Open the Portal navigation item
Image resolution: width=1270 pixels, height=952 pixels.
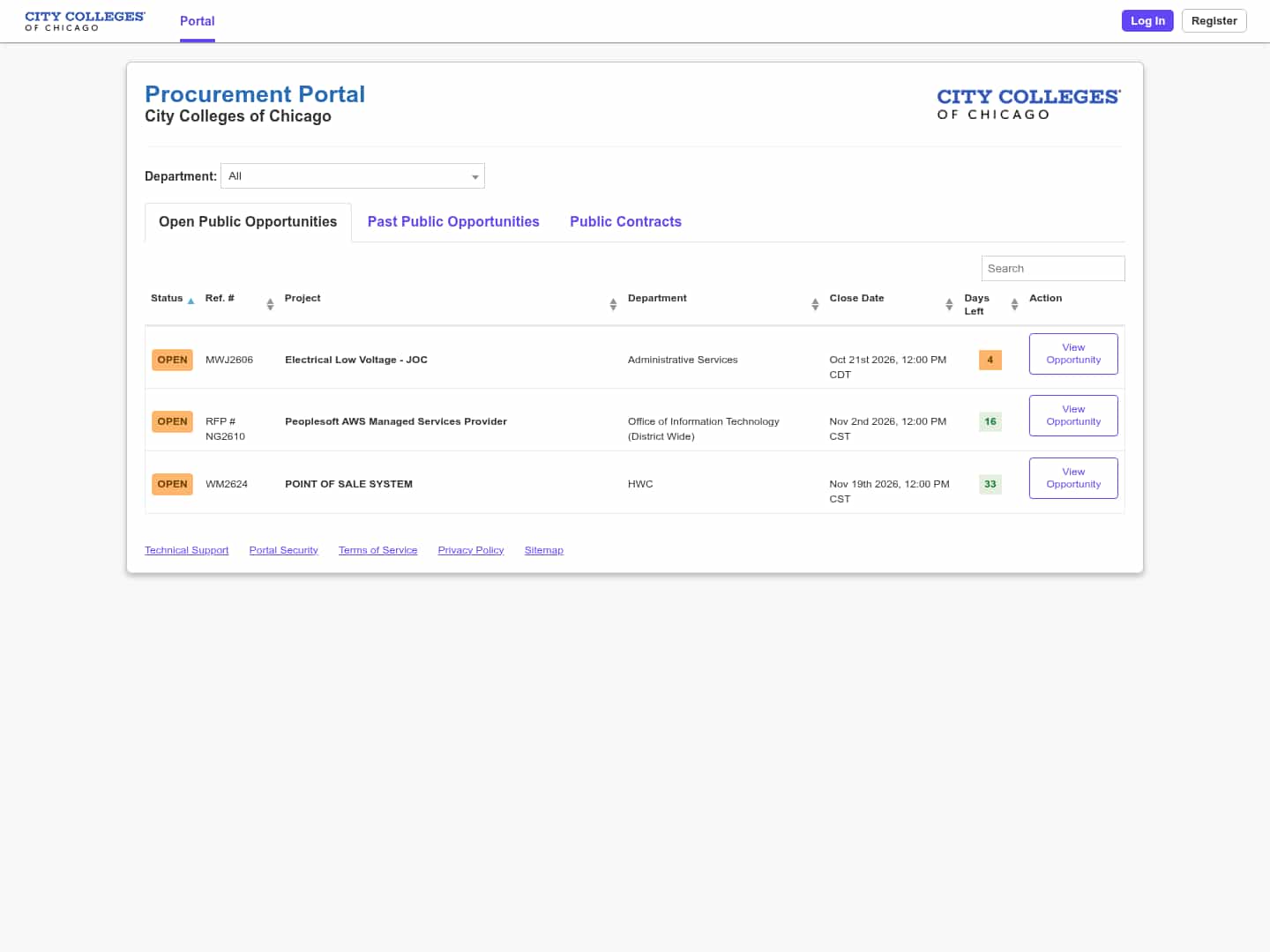click(198, 21)
